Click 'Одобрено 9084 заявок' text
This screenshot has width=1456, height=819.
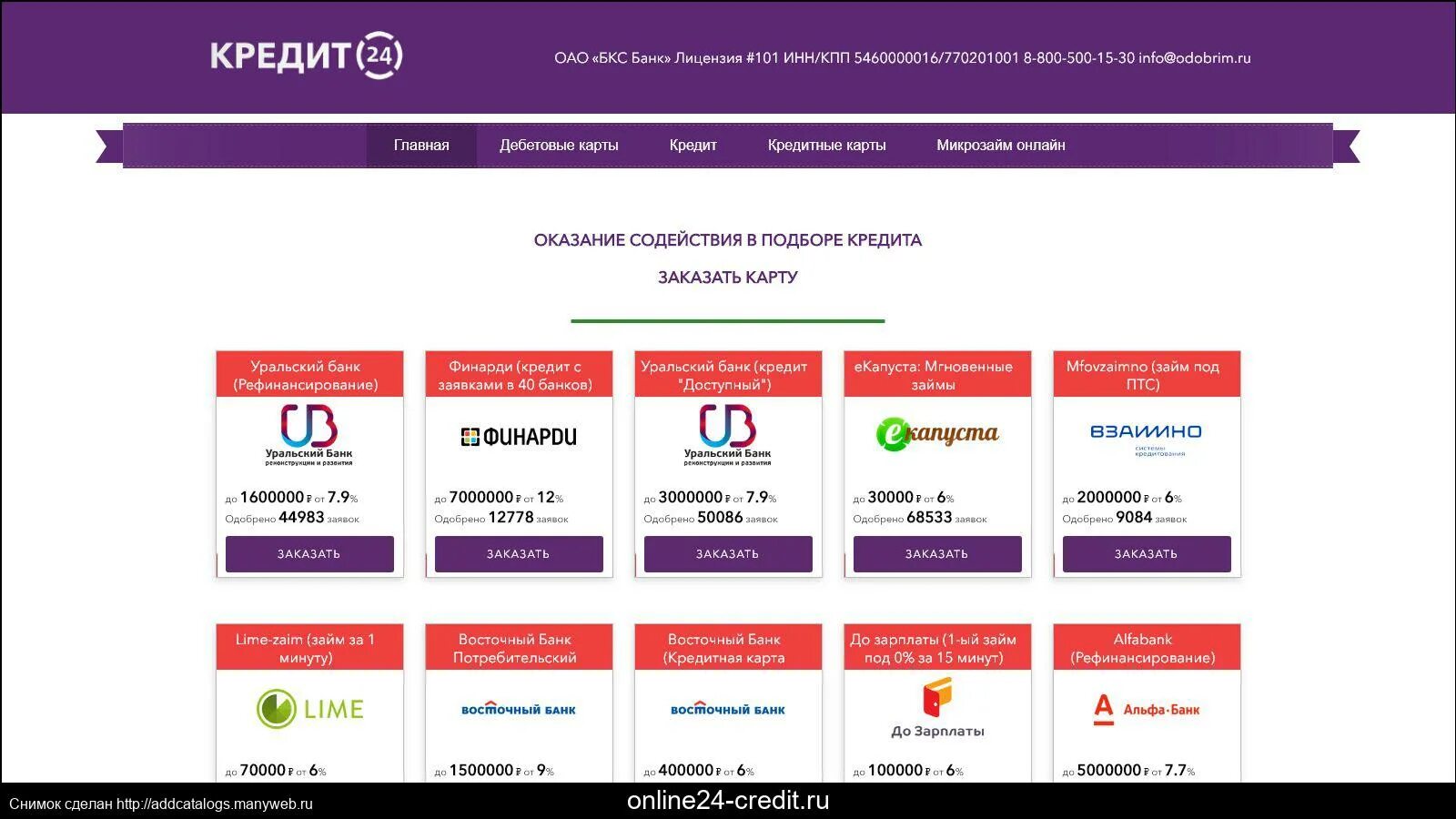click(1125, 518)
